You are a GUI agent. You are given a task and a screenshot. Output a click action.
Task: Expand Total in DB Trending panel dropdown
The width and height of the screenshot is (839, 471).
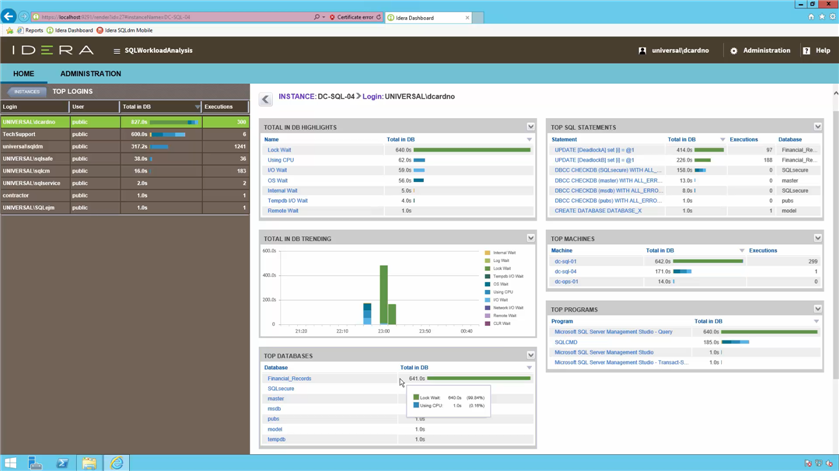(530, 238)
